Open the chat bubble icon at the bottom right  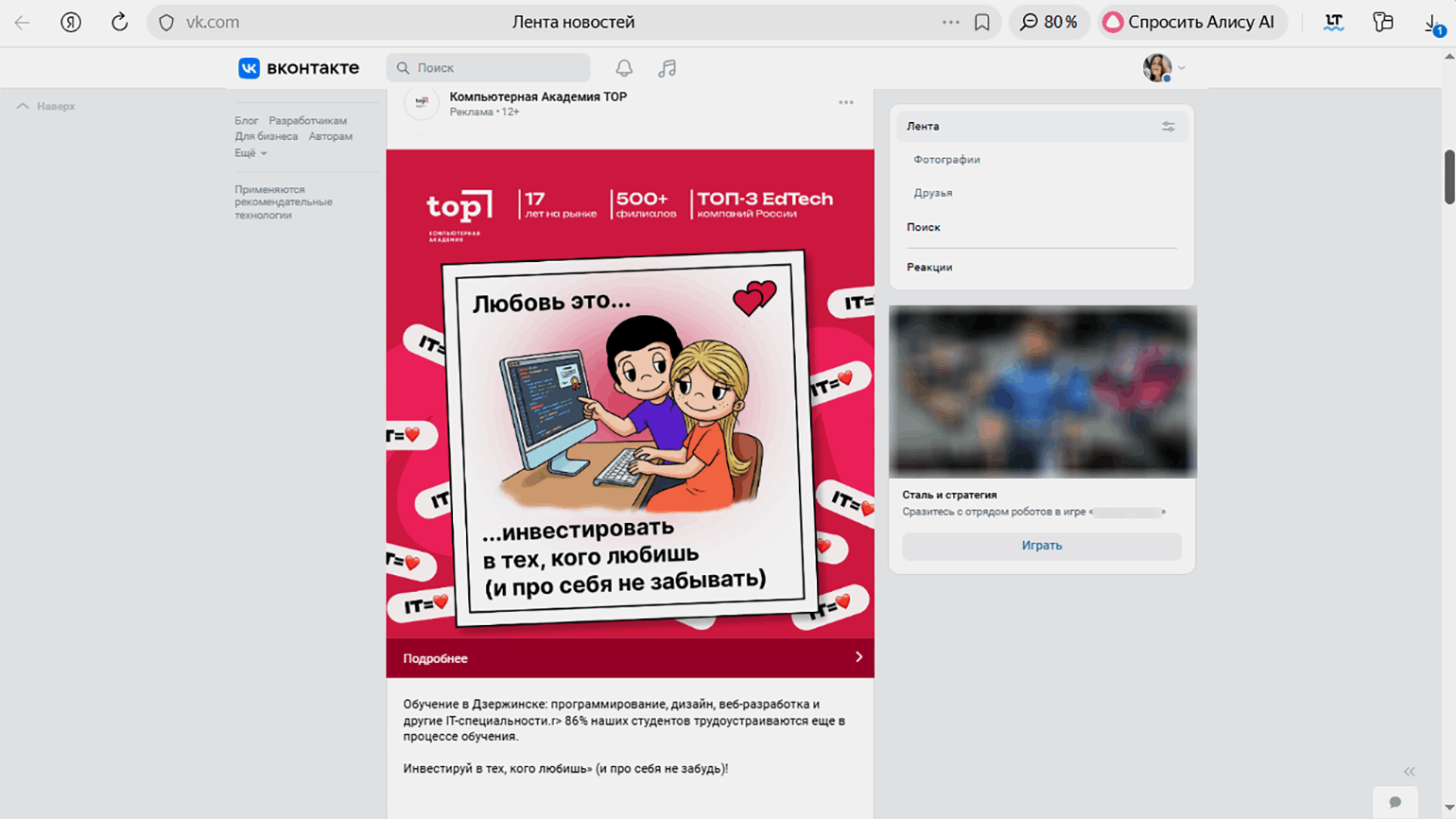coord(1395,802)
